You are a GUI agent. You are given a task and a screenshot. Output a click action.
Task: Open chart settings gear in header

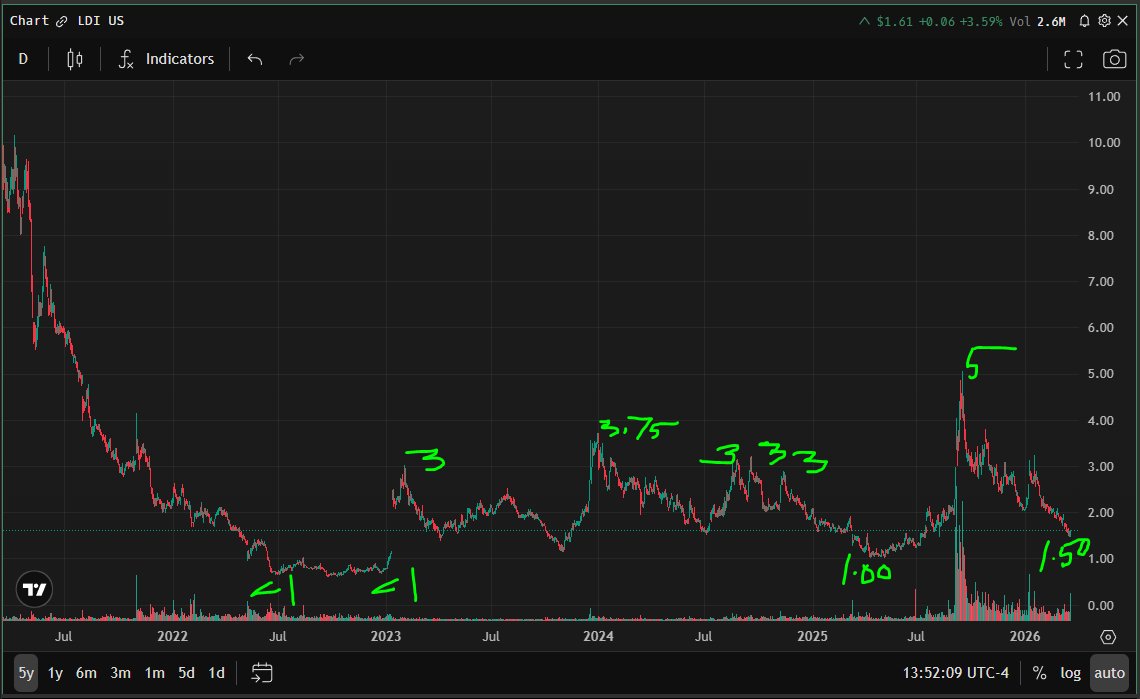pyautogui.click(x=1104, y=21)
